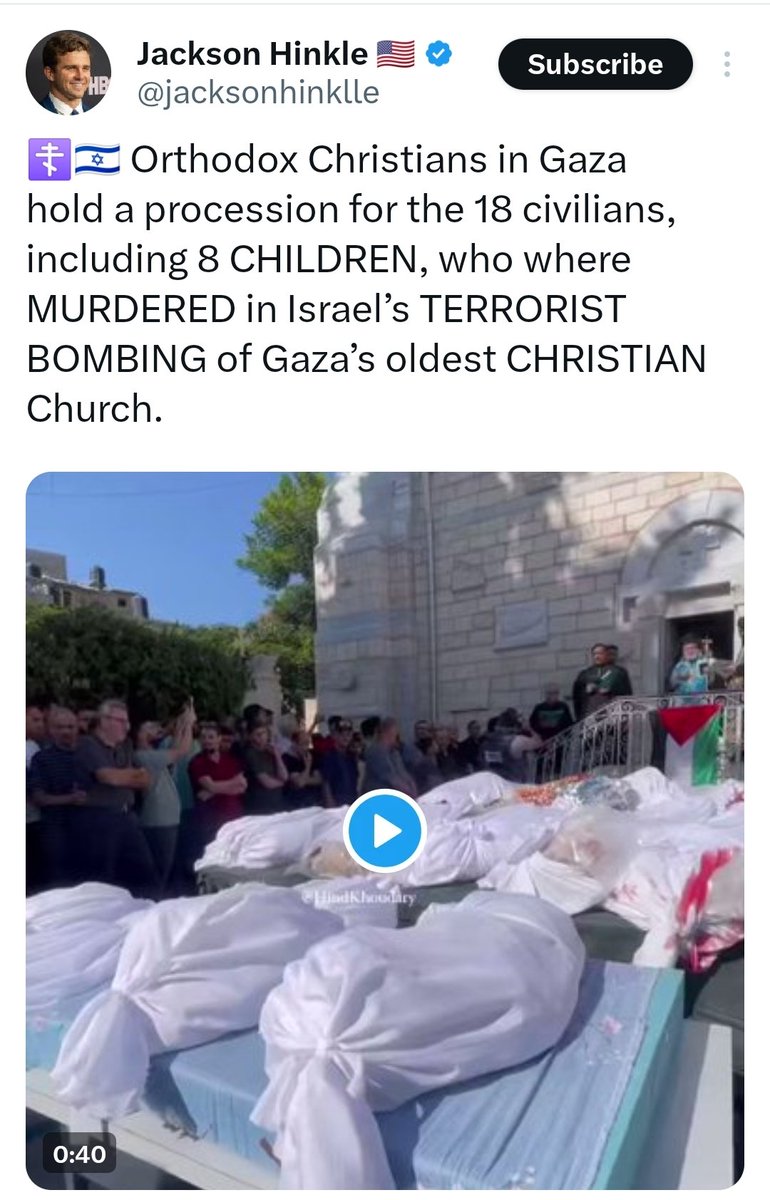
Task: Click the blue verified checkmark badge
Action: tap(438, 54)
